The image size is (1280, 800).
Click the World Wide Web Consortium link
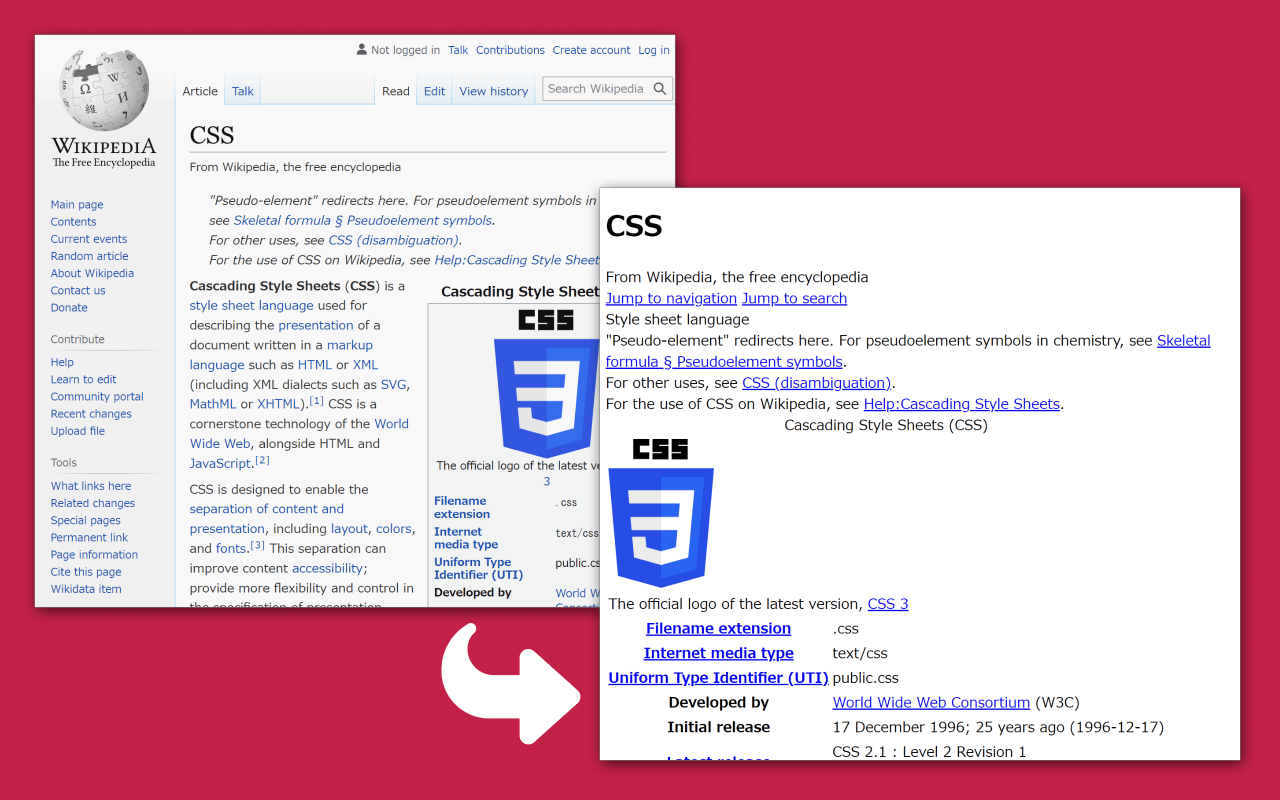tap(931, 702)
